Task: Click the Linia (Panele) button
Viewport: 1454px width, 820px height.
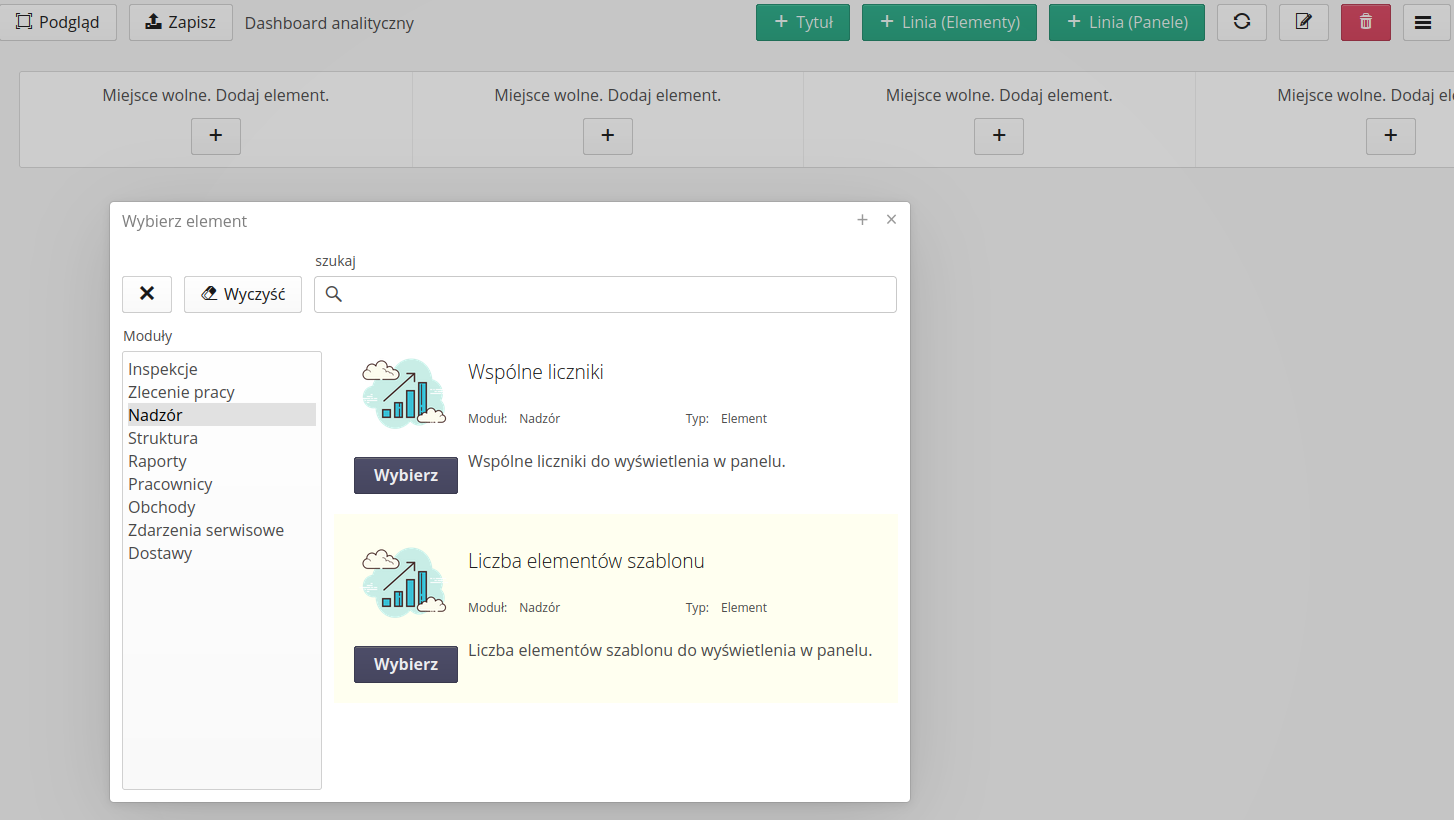Action: 1126,22
